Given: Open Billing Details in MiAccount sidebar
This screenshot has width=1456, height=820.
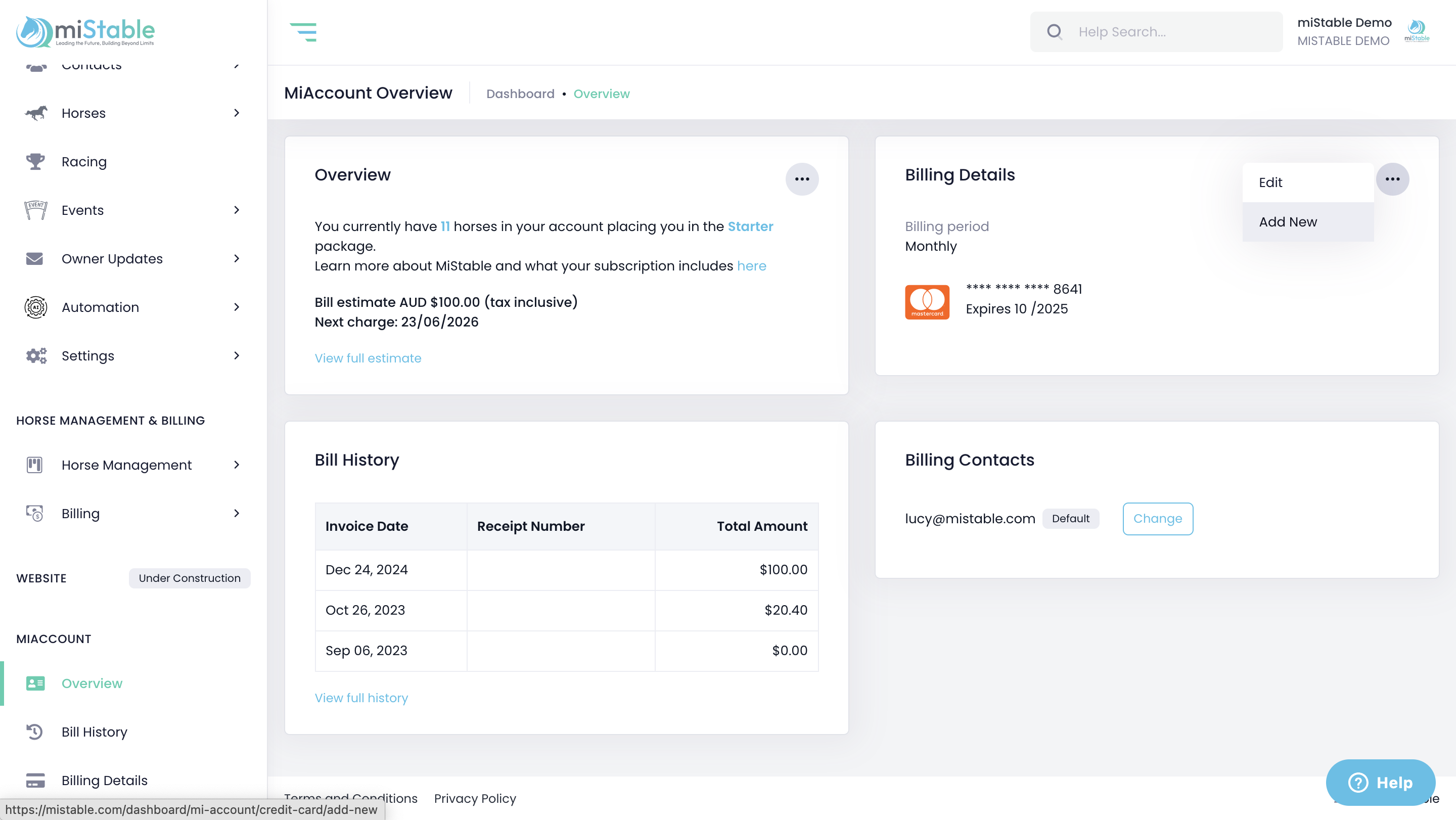Looking at the screenshot, I should [x=104, y=781].
